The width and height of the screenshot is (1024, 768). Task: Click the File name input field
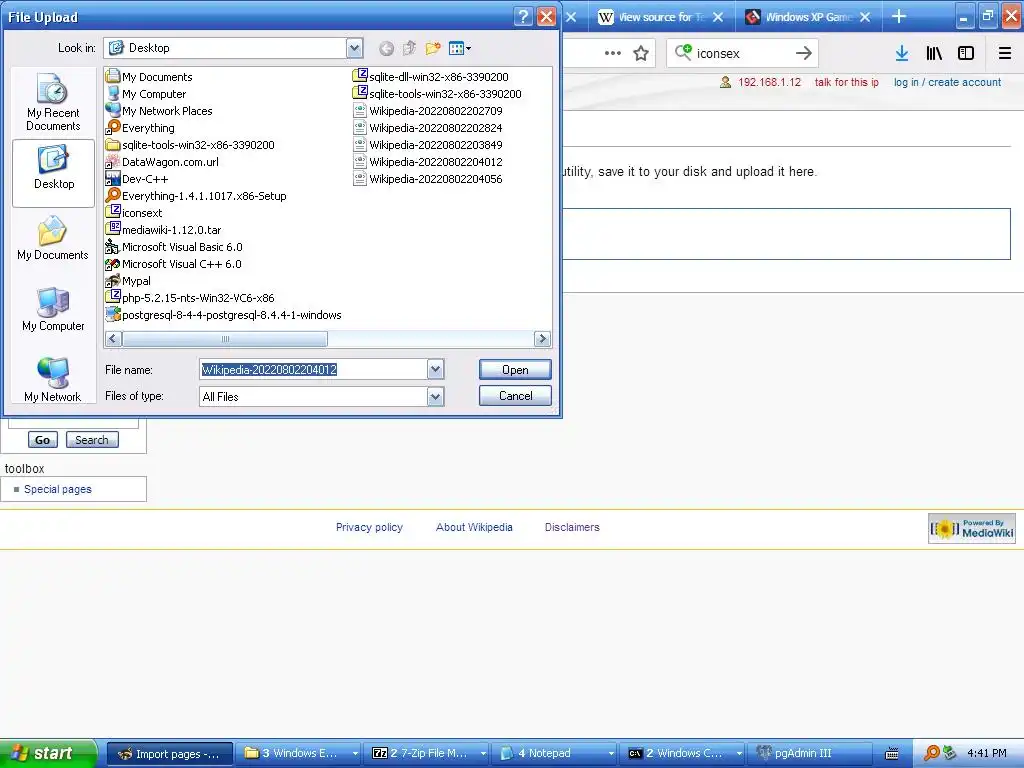(313, 370)
